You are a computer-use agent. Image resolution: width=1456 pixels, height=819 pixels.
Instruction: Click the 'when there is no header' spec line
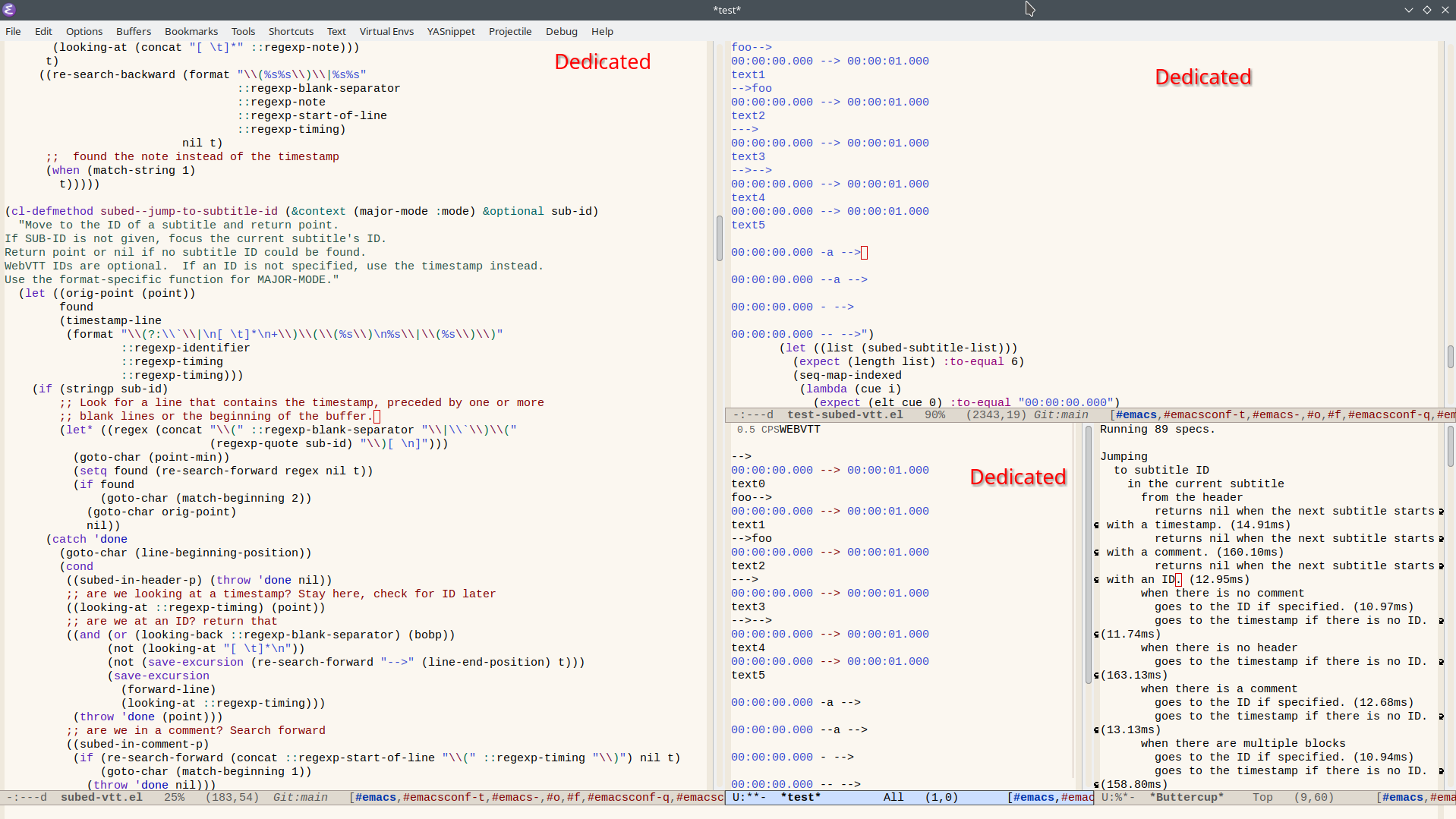pyautogui.click(x=1219, y=647)
